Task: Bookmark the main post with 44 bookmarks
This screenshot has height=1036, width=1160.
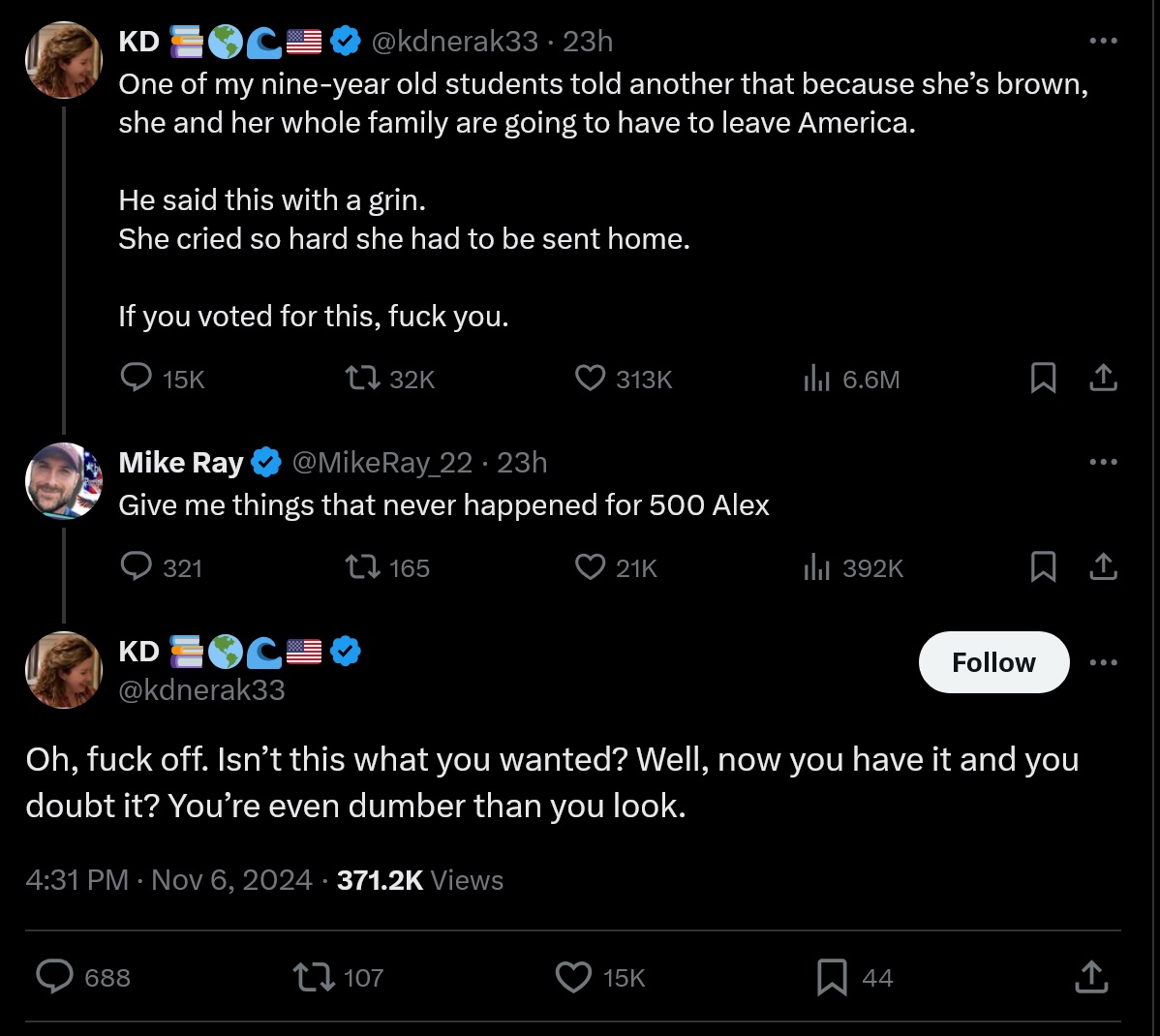Action: tap(832, 977)
